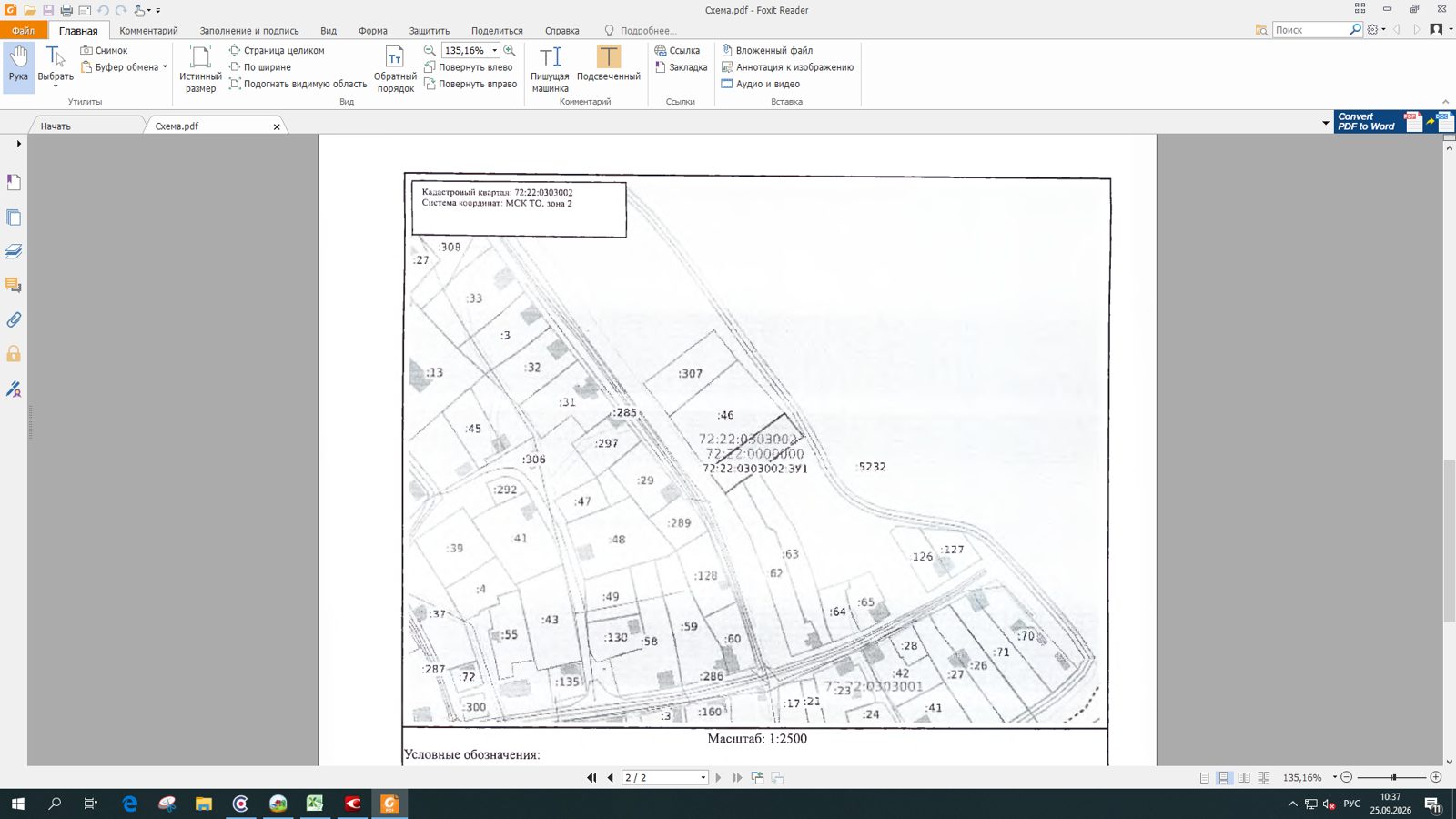Click Convert PDF to Word banner
Image resolution: width=1456 pixels, height=819 pixels.
(1393, 122)
